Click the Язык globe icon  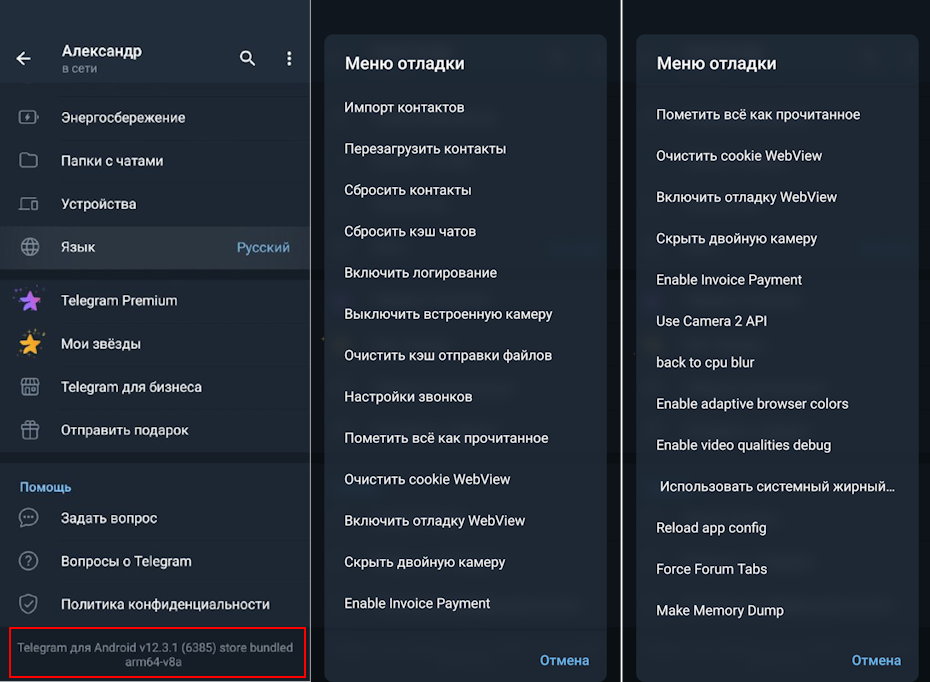29,247
